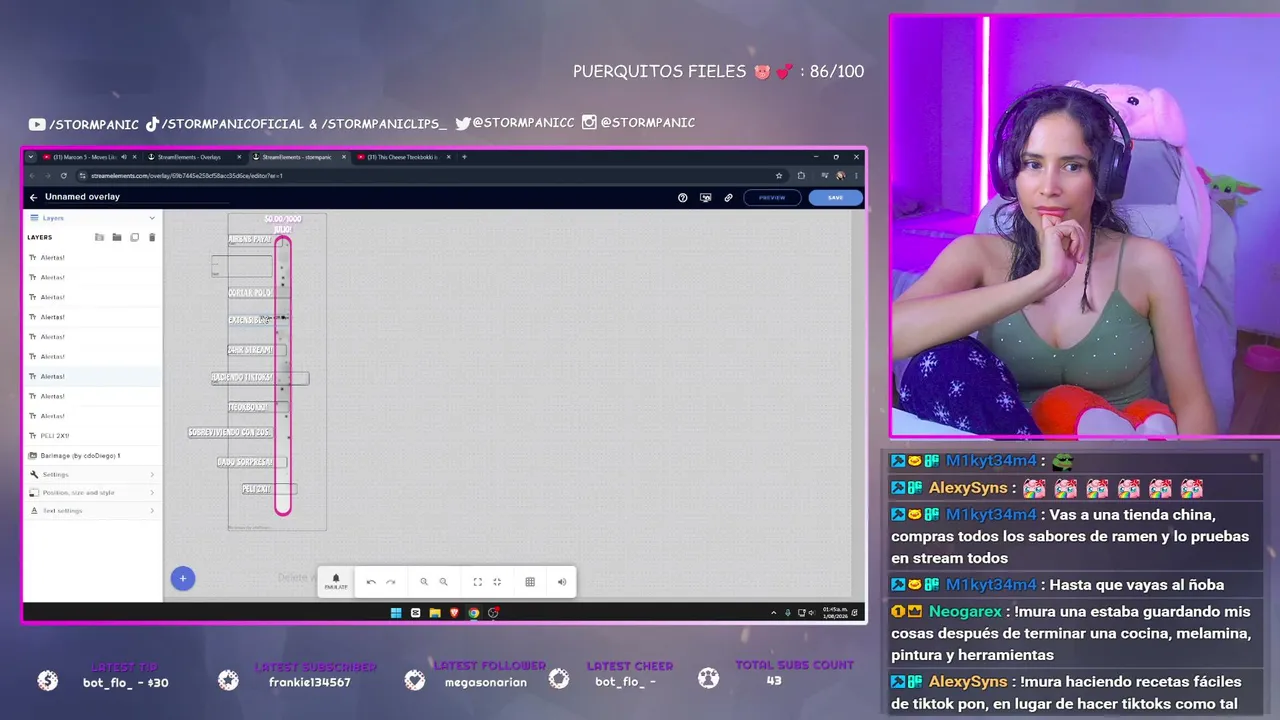Go back using the overlay editor arrow
The width and height of the screenshot is (1280, 720).
33,197
